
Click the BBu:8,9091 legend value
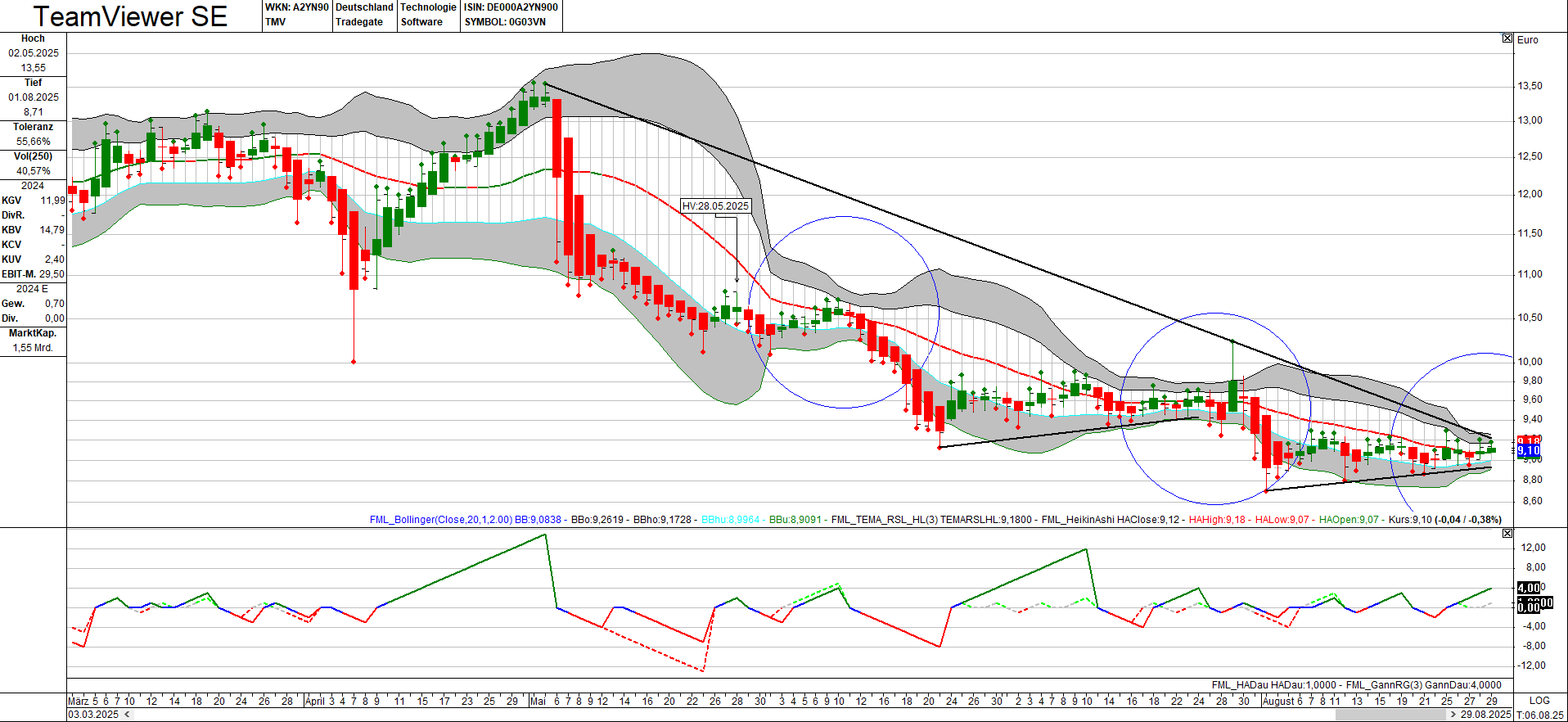tap(795, 520)
